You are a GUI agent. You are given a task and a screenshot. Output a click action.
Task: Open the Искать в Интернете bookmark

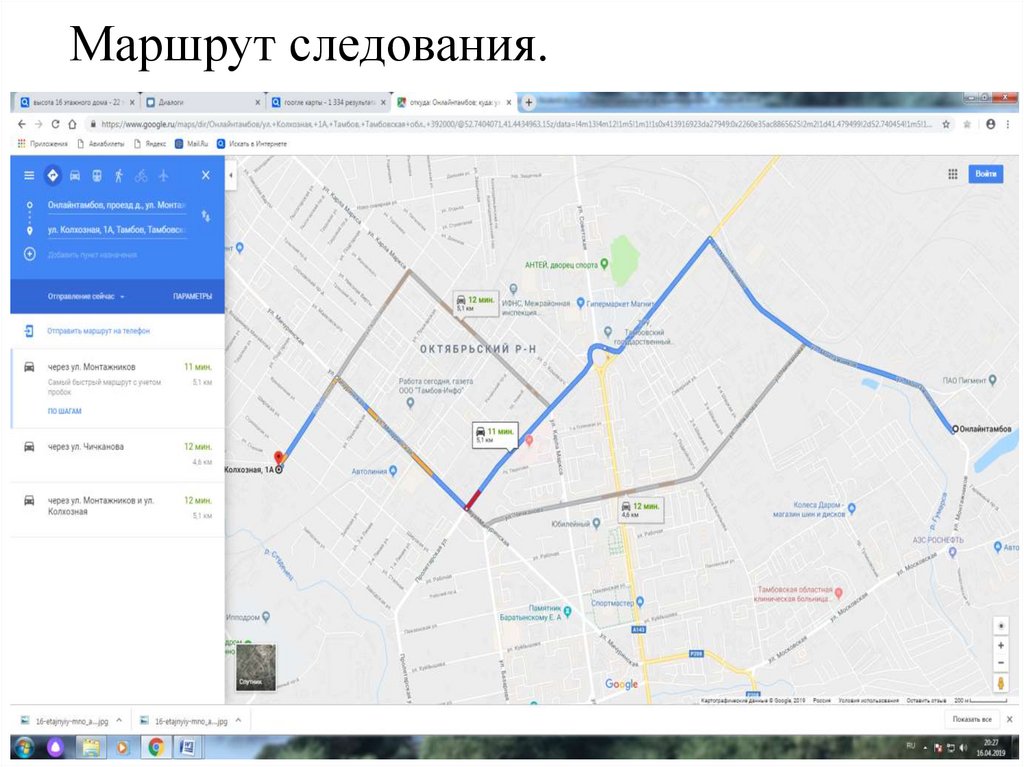point(252,144)
